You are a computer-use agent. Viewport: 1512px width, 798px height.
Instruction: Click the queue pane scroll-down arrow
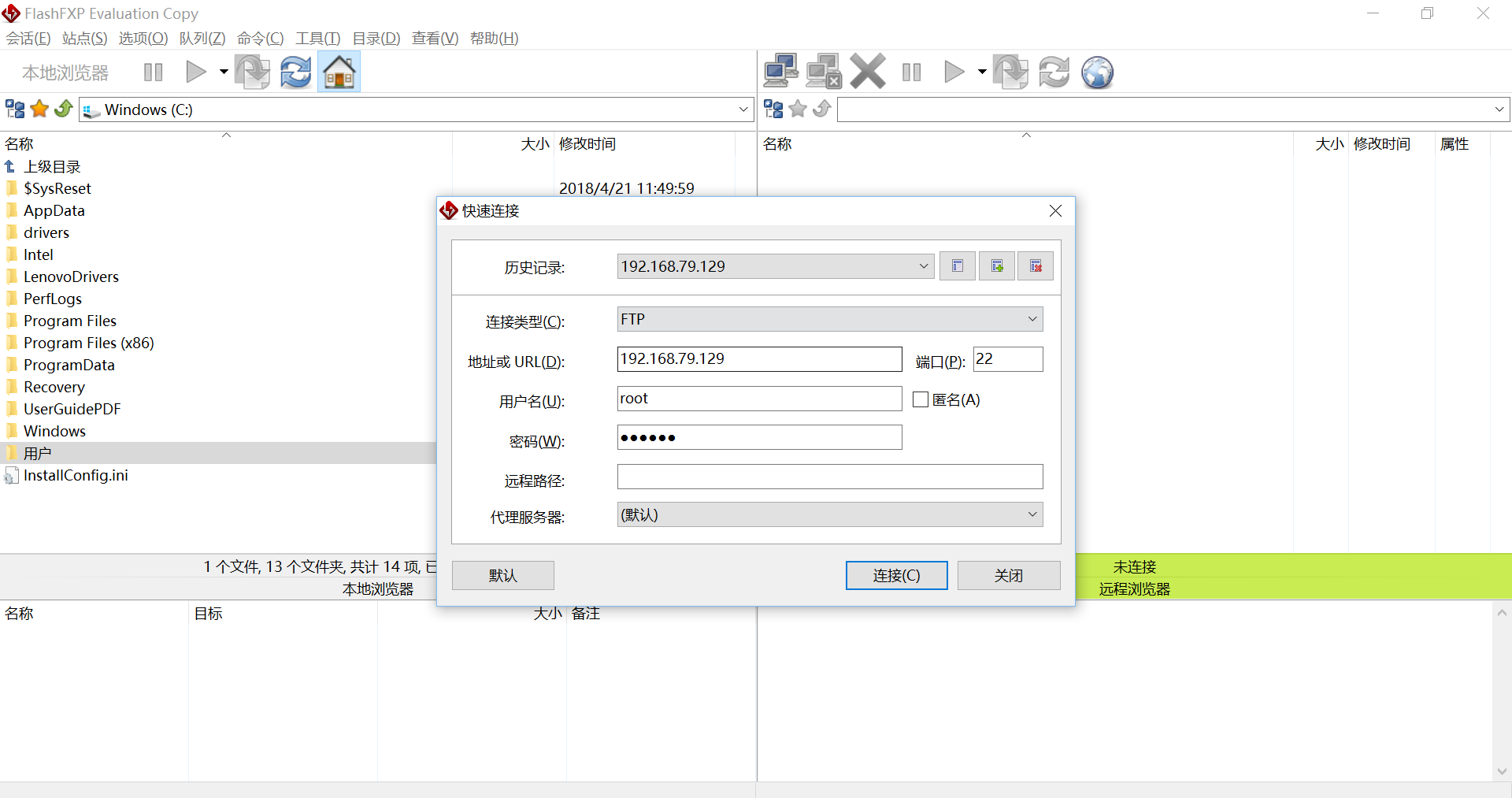pos(1502,771)
